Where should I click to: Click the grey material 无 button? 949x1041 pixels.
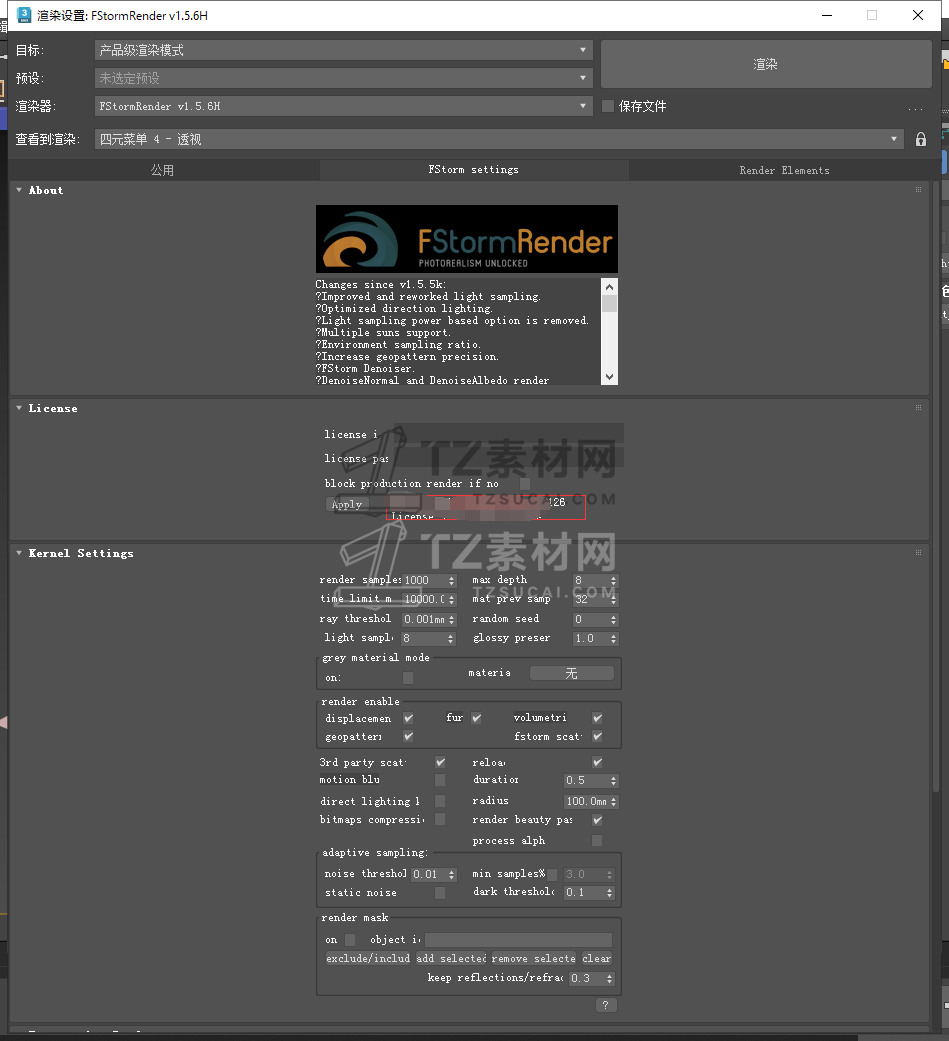(x=571, y=673)
